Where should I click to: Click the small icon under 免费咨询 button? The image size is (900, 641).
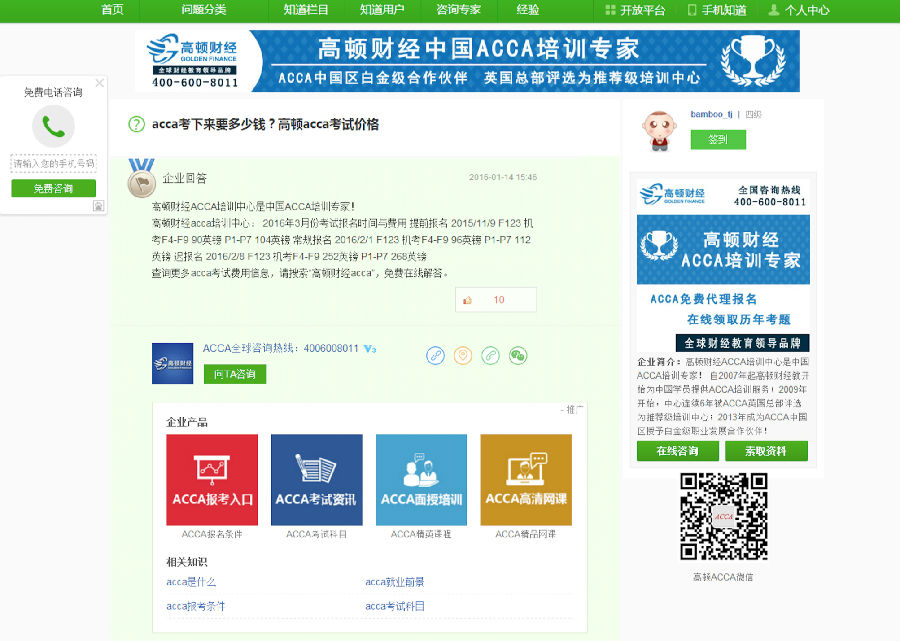pos(99,206)
